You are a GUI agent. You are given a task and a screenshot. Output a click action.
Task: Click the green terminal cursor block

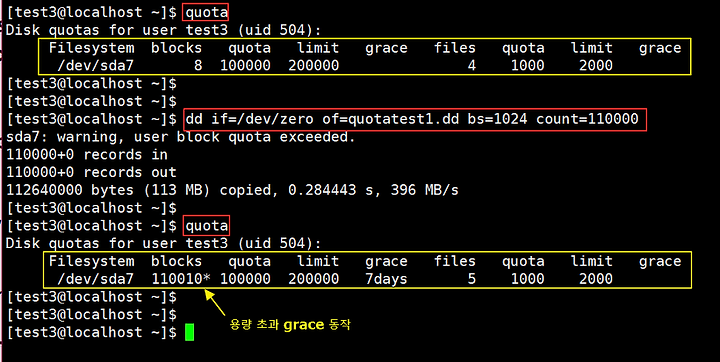pos(190,332)
